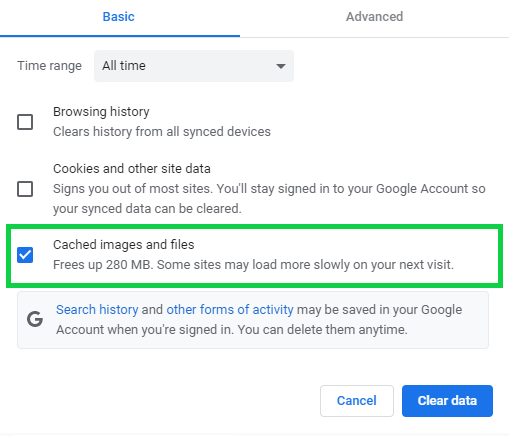Enable the Browsing history checkbox
Screen dimensions: 509x436
pos(25,122)
